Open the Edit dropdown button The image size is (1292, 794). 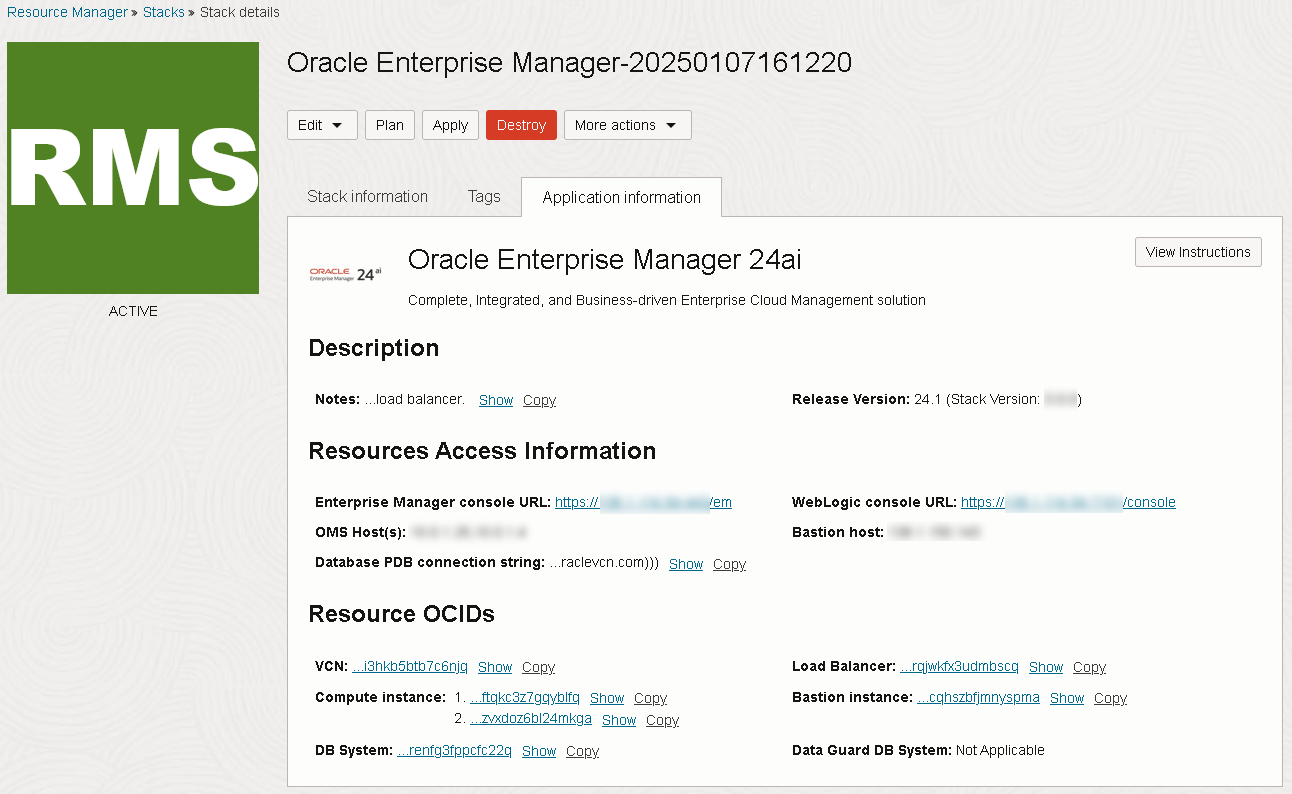pos(322,125)
